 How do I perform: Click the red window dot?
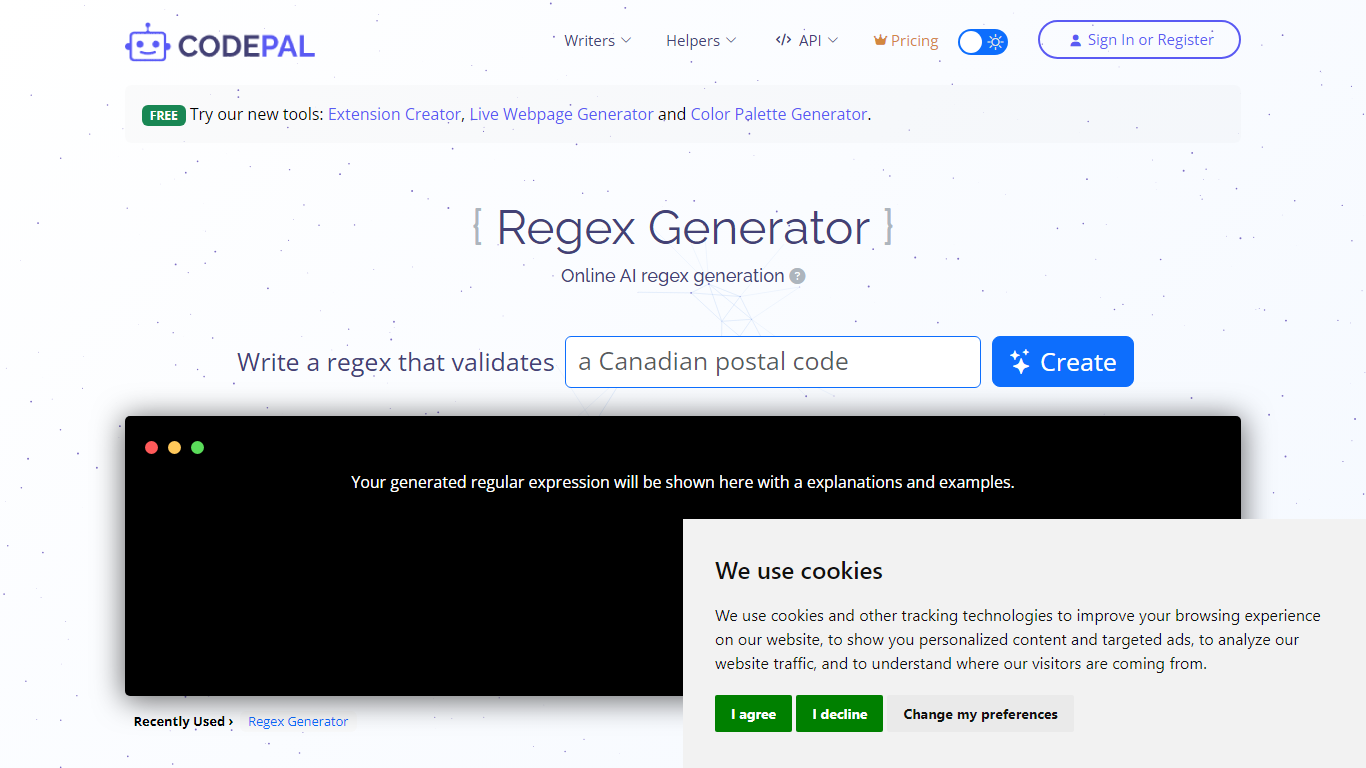[152, 447]
